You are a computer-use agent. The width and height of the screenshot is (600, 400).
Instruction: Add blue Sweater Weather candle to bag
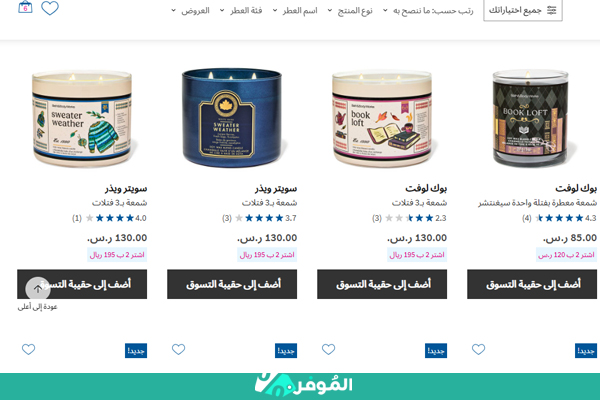click(x=232, y=284)
